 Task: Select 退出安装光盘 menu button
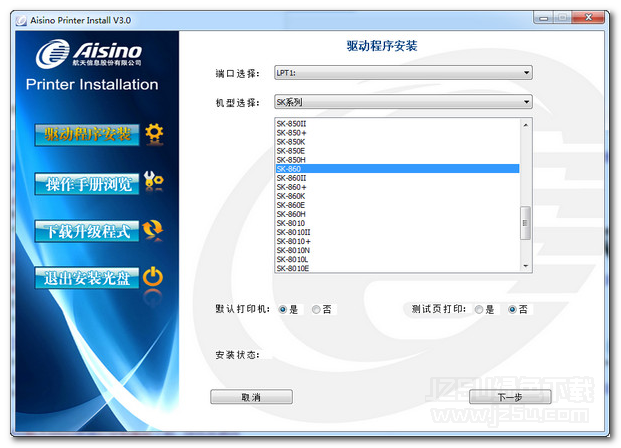pos(87,278)
